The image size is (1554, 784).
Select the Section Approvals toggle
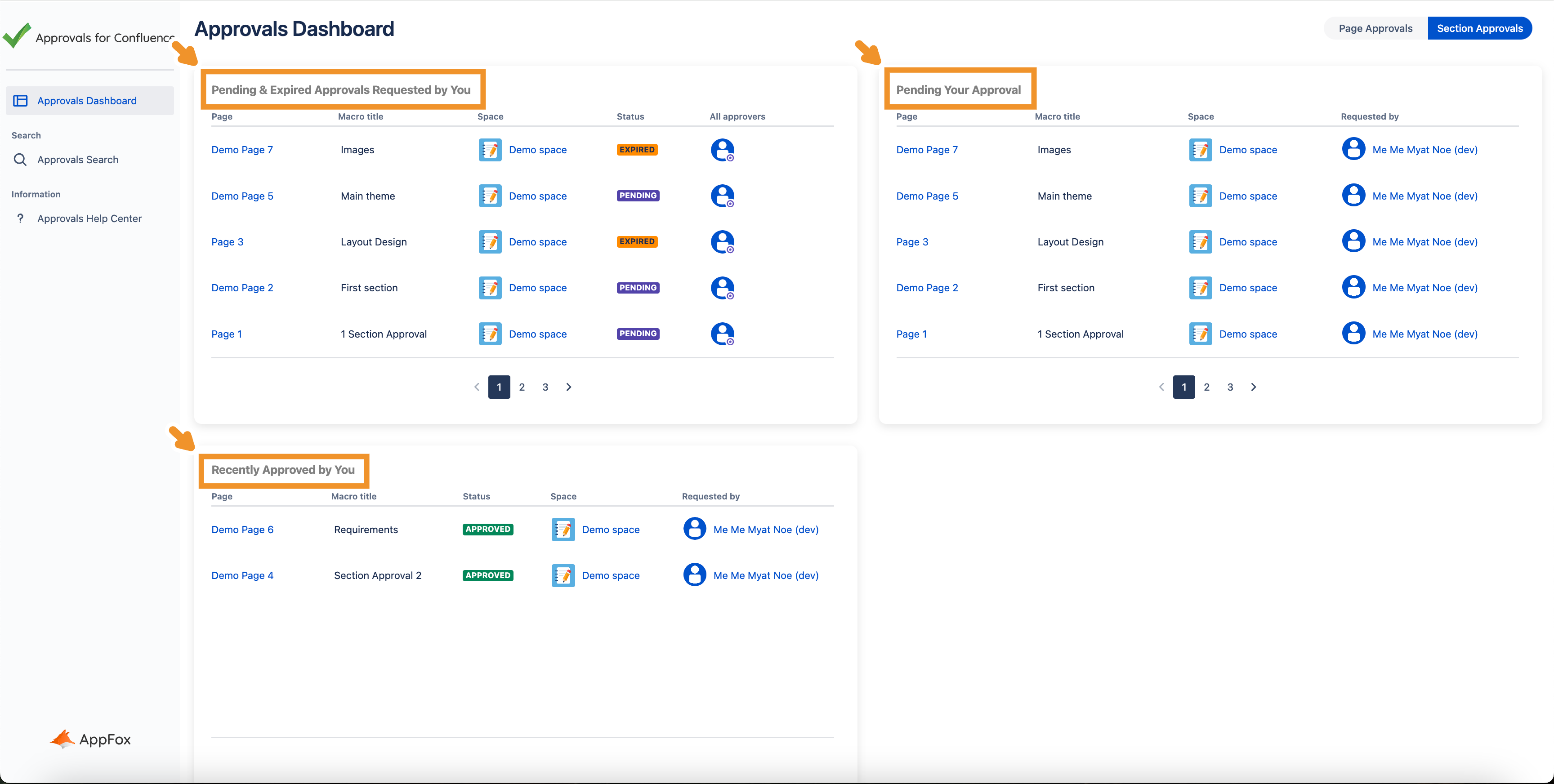[1479, 28]
